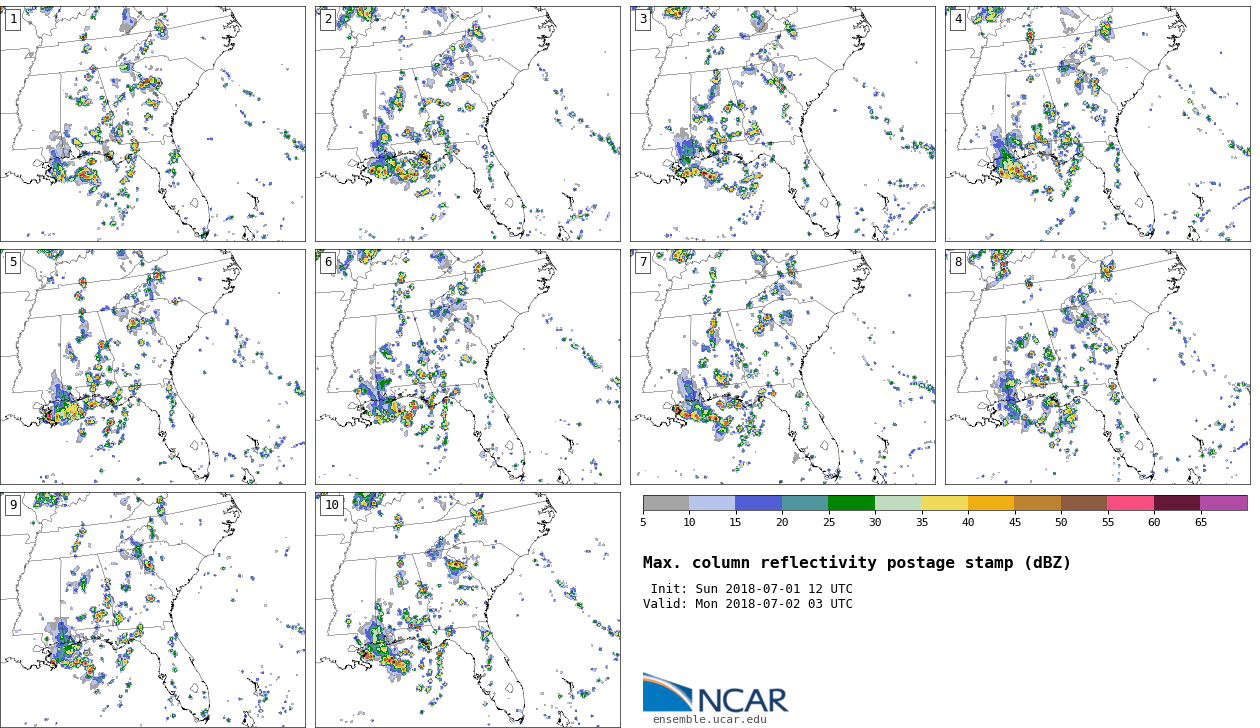Click the member number 5 label box
The image size is (1260, 728).
(13, 262)
